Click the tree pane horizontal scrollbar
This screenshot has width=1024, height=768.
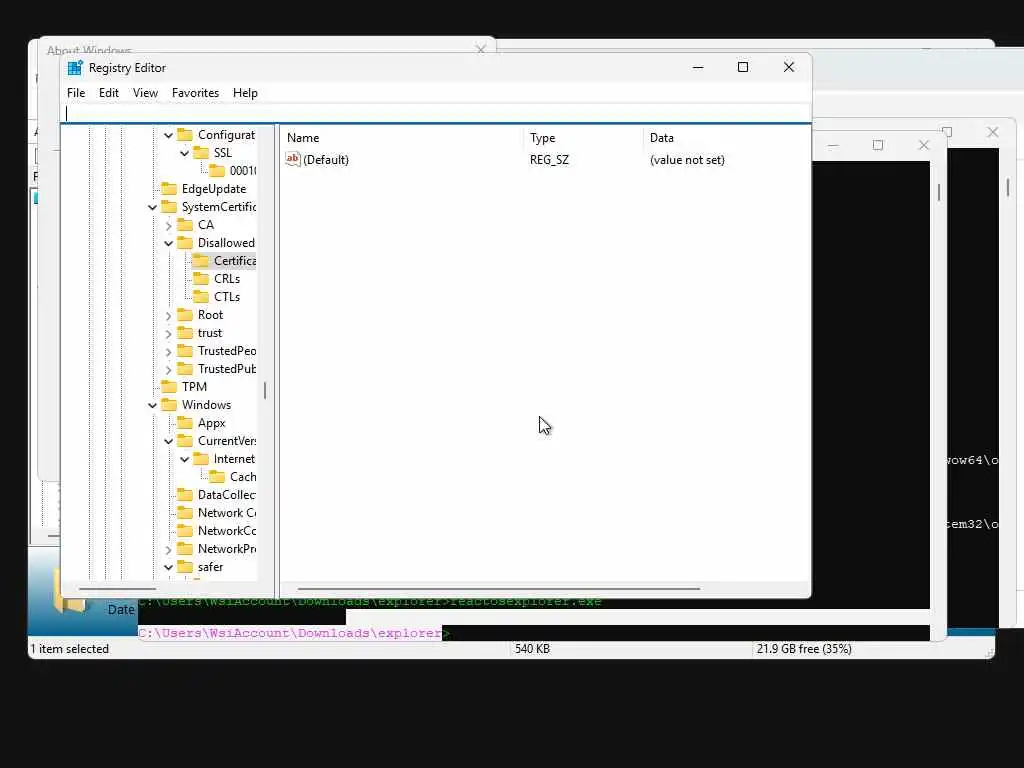point(118,589)
